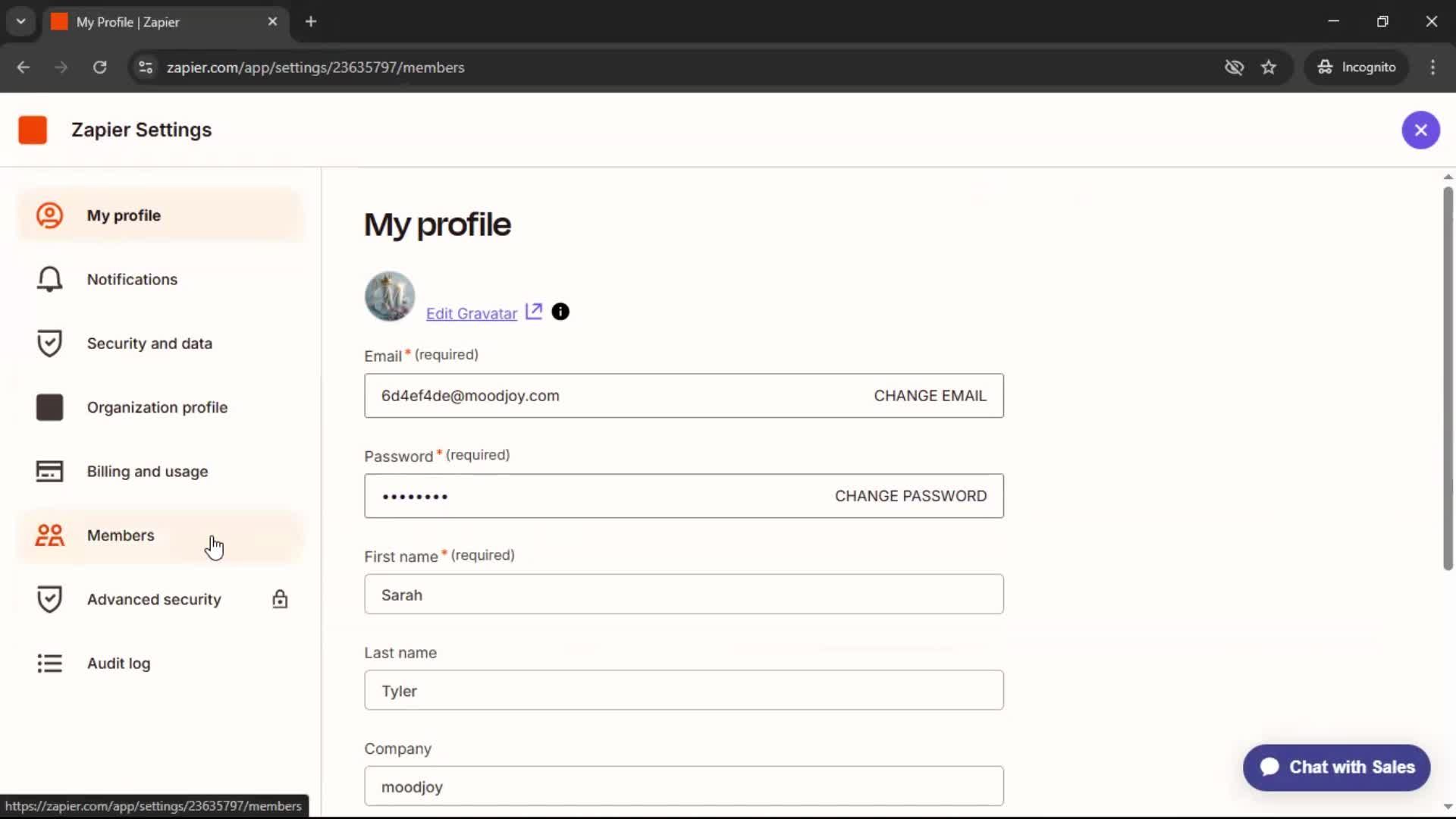The image size is (1456, 819).
Task: Select Members in the sidebar
Action: [x=160, y=535]
